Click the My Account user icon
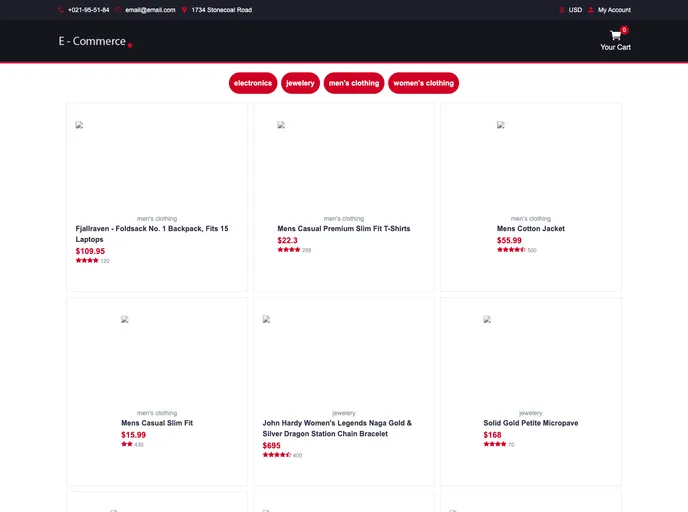 click(x=591, y=10)
